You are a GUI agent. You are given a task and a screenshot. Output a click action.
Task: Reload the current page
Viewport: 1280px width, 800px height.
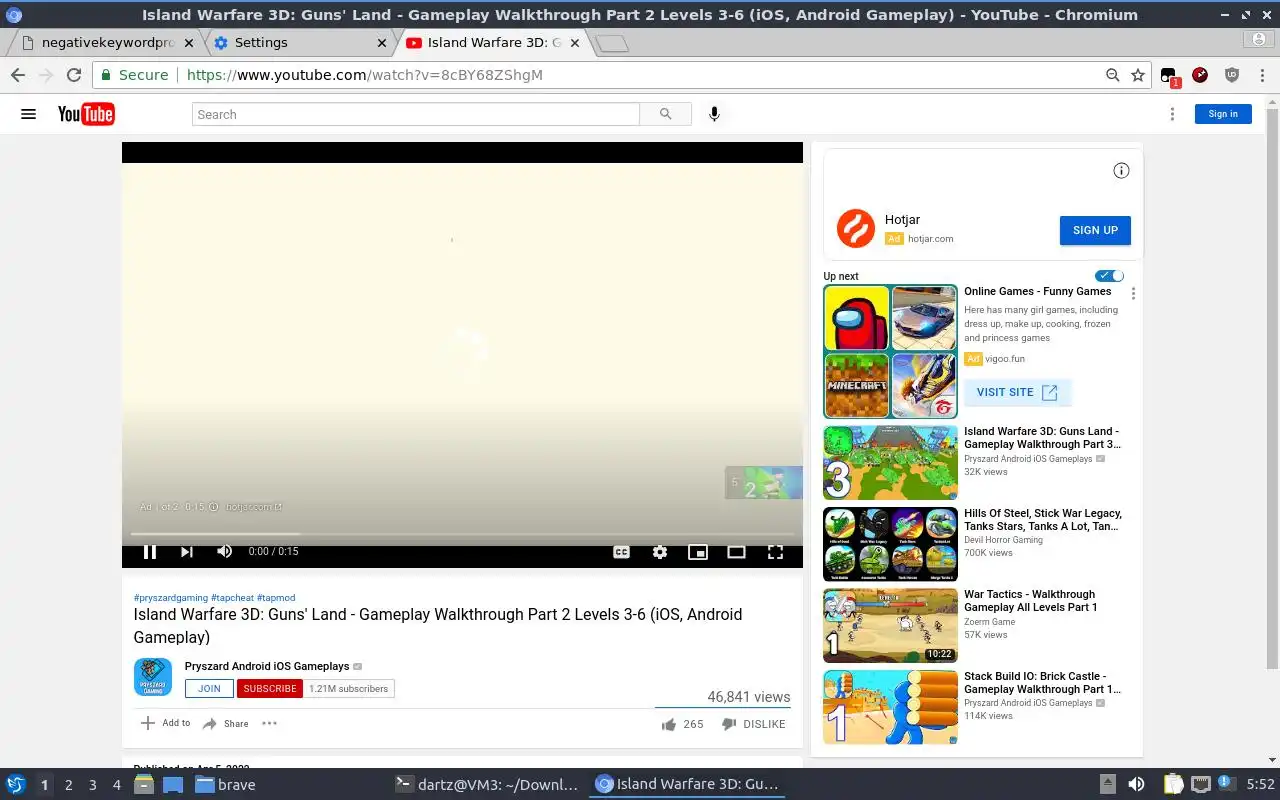click(73, 75)
